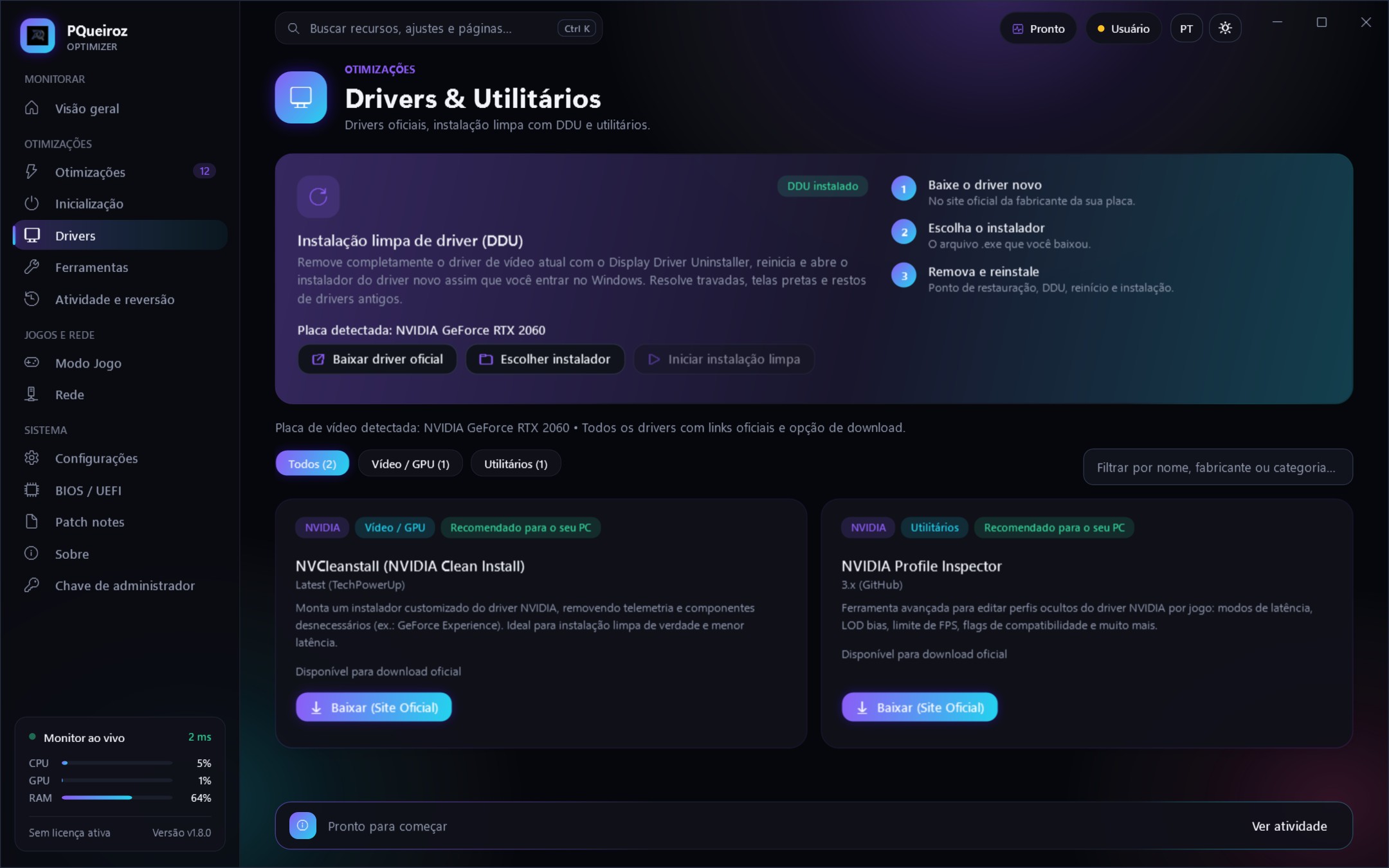Select the Drivers sidebar item
The image size is (1389, 868).
[120, 235]
